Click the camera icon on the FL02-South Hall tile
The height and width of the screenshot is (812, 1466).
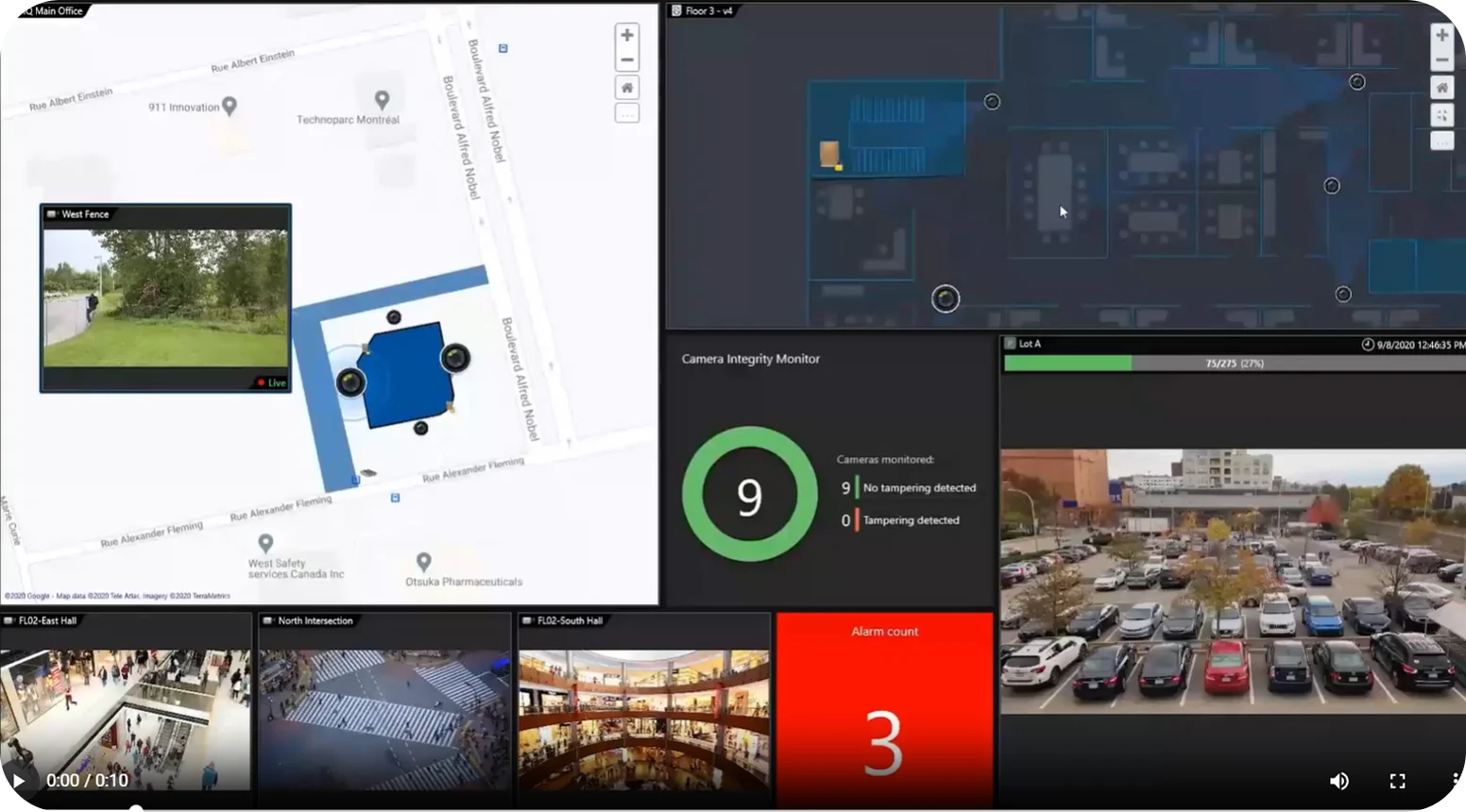click(526, 621)
